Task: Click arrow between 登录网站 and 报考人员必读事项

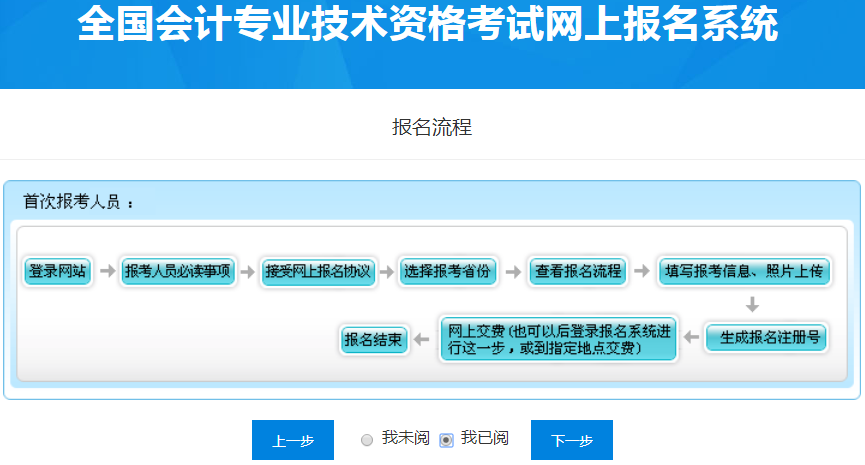Action: [x=106, y=272]
